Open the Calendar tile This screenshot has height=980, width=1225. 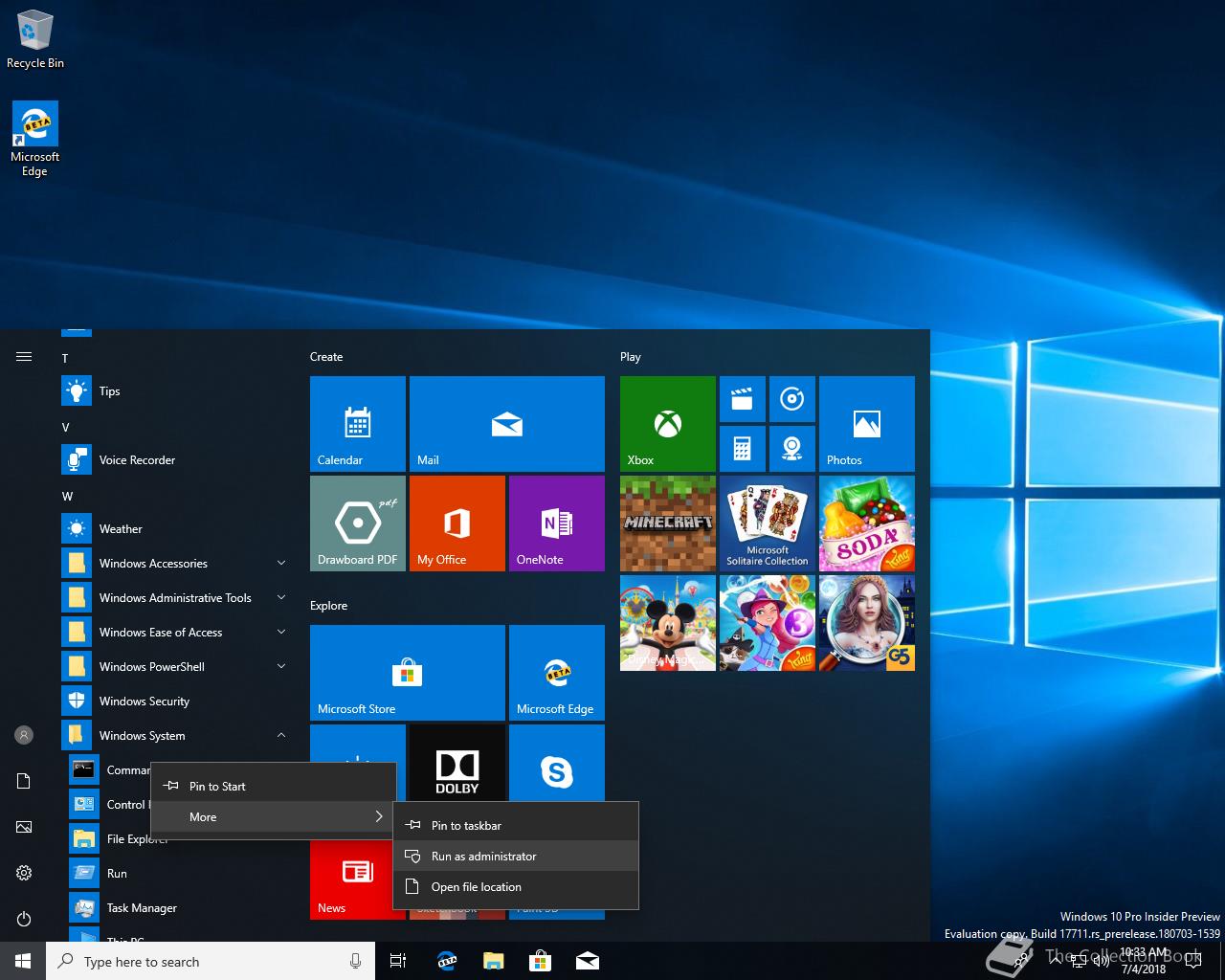pyautogui.click(x=358, y=424)
